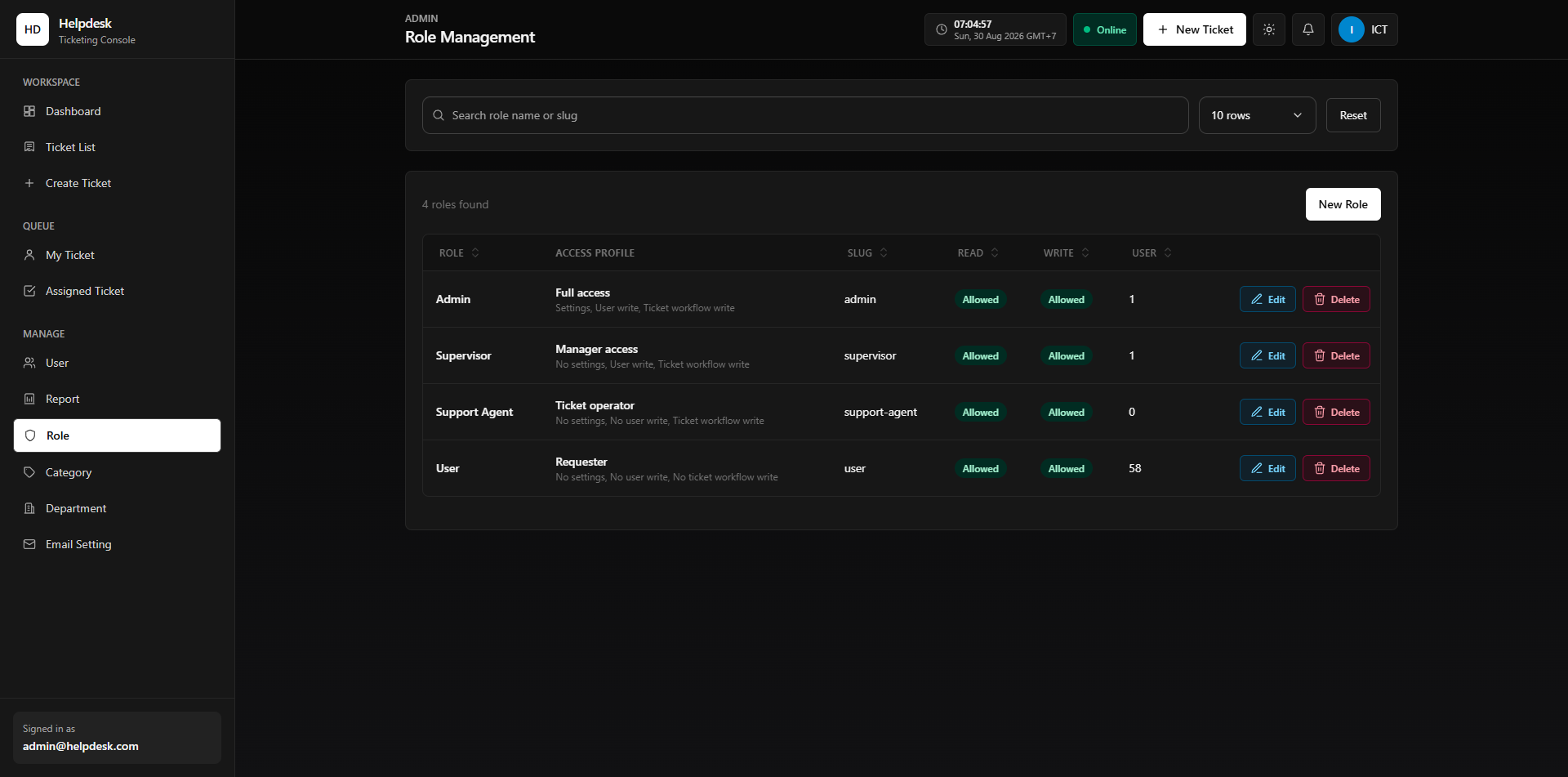Reset the role search filters

(x=1353, y=115)
